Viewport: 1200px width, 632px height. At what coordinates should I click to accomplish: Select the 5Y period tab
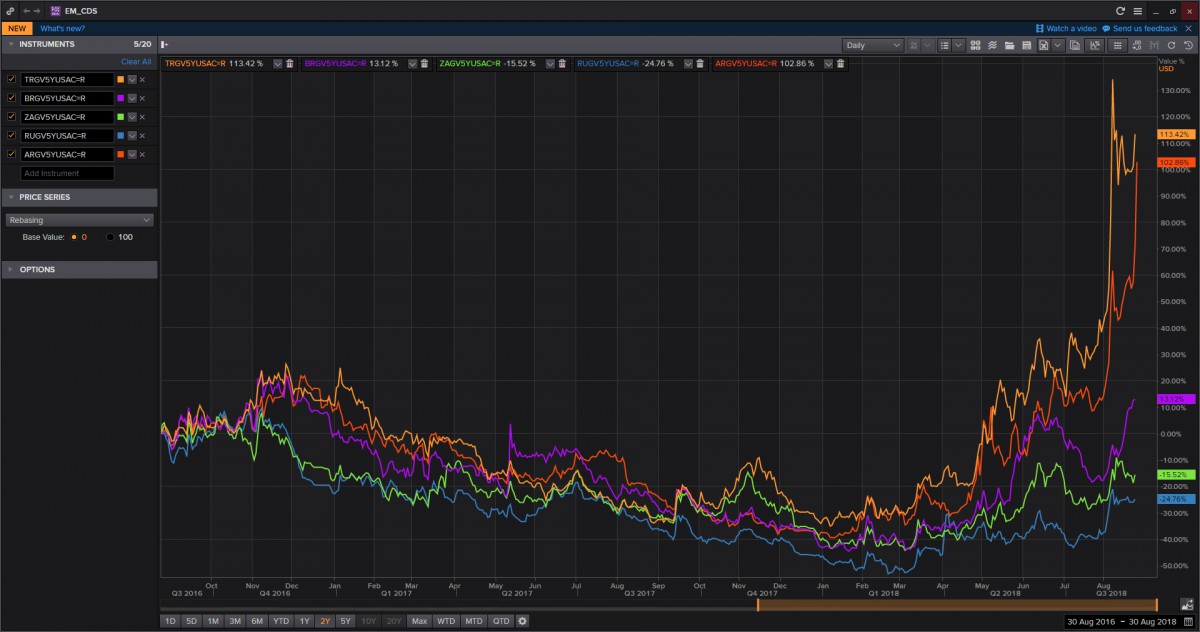point(345,621)
